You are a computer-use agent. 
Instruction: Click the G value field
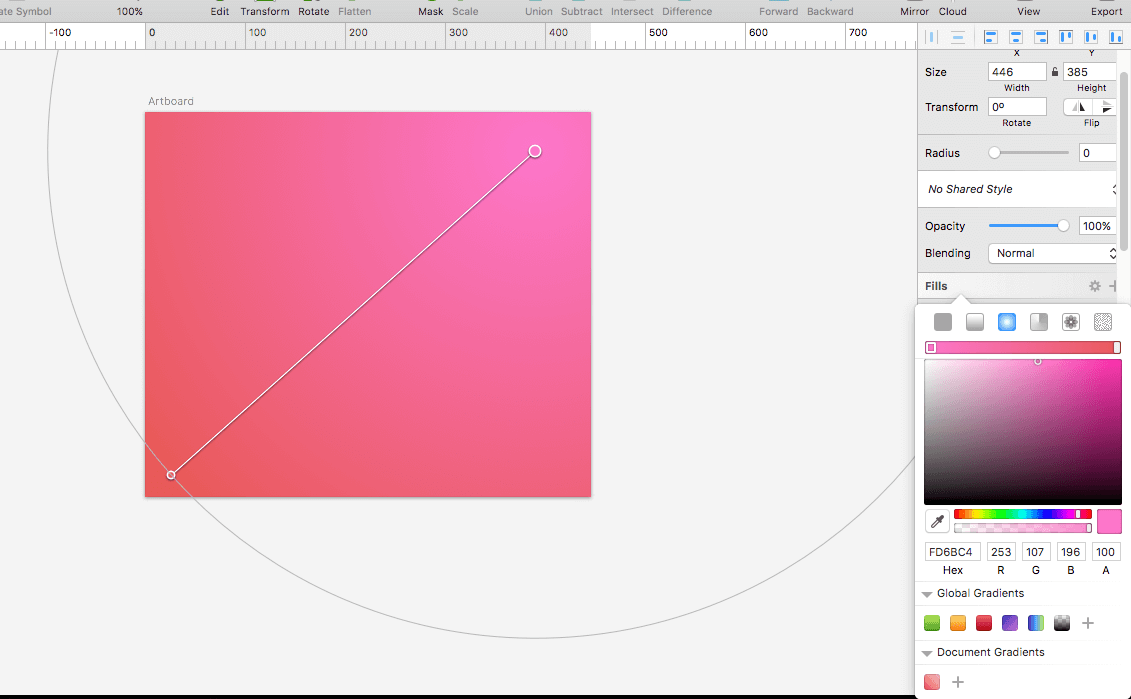[x=1036, y=552]
